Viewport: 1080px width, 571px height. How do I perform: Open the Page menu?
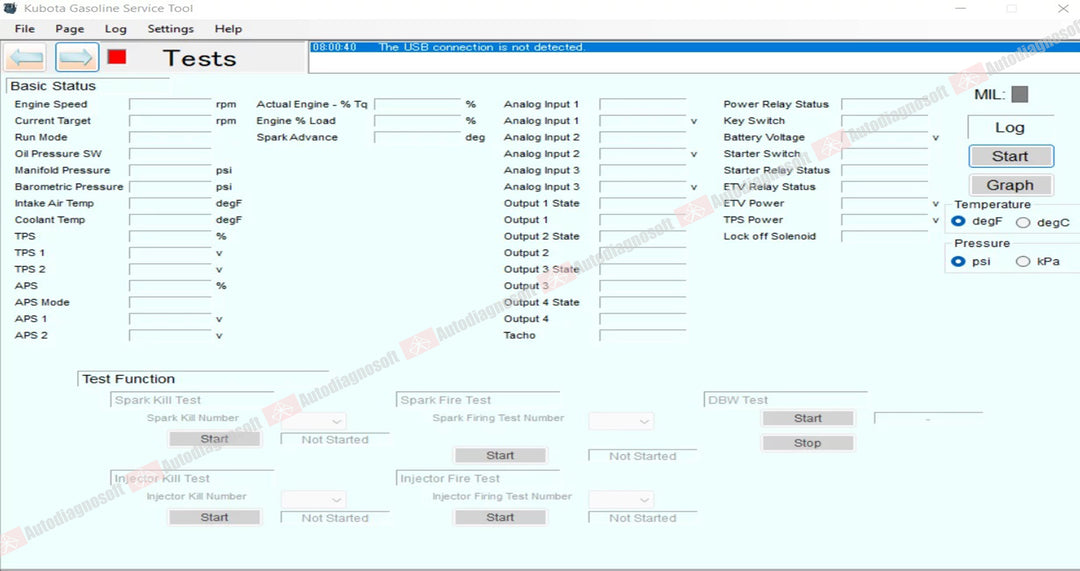click(70, 29)
